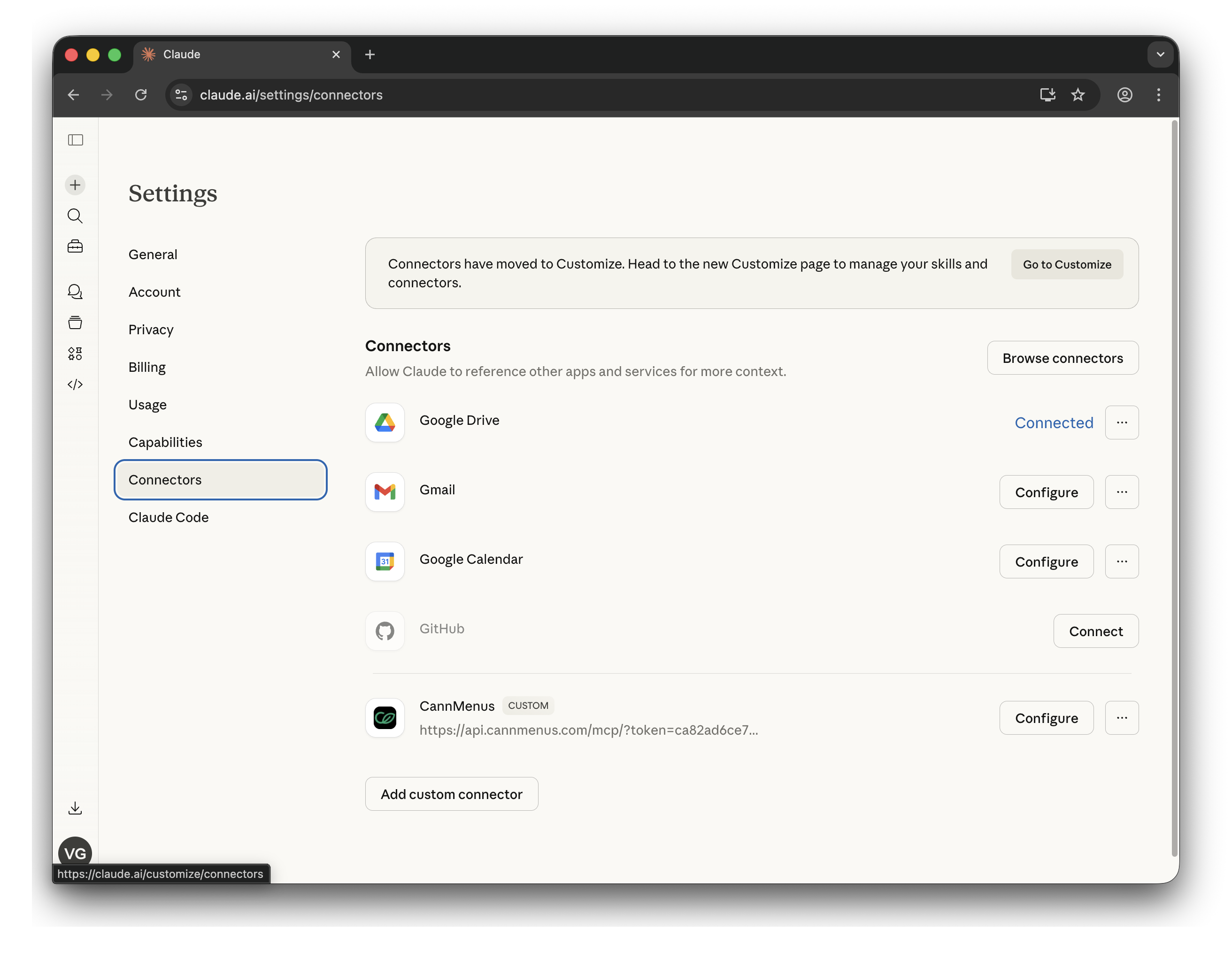The width and height of the screenshot is (1232, 953).
Task: Select the code brackets icon
Action: point(75,384)
